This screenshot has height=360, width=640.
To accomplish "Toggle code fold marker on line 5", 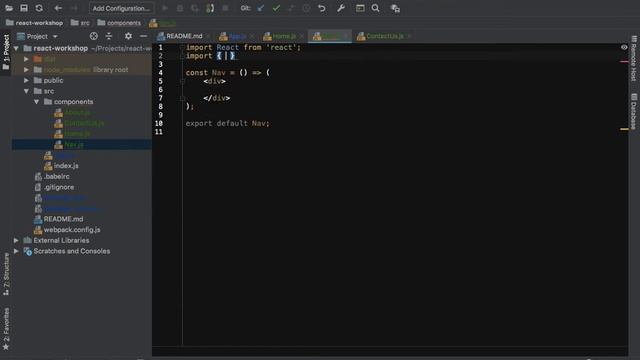I will 182,81.
